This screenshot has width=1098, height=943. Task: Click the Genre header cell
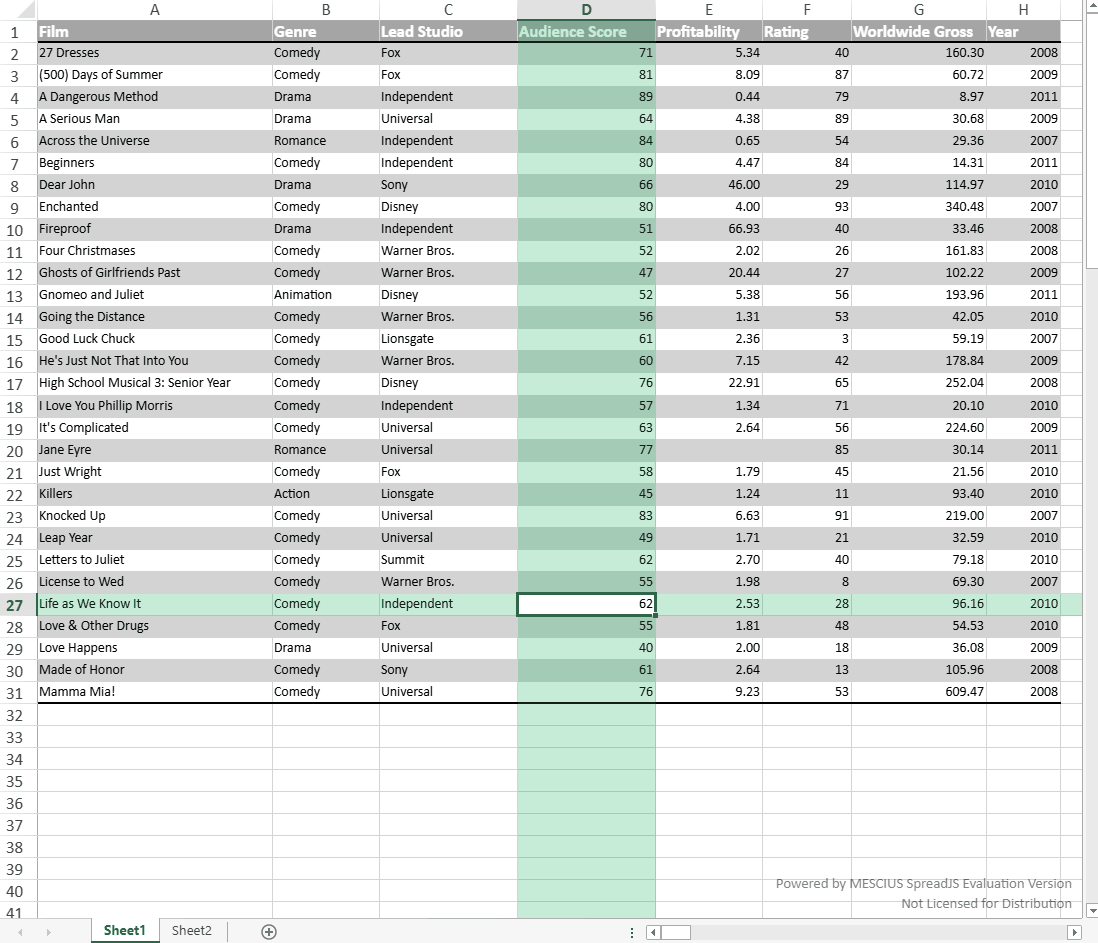(326, 32)
